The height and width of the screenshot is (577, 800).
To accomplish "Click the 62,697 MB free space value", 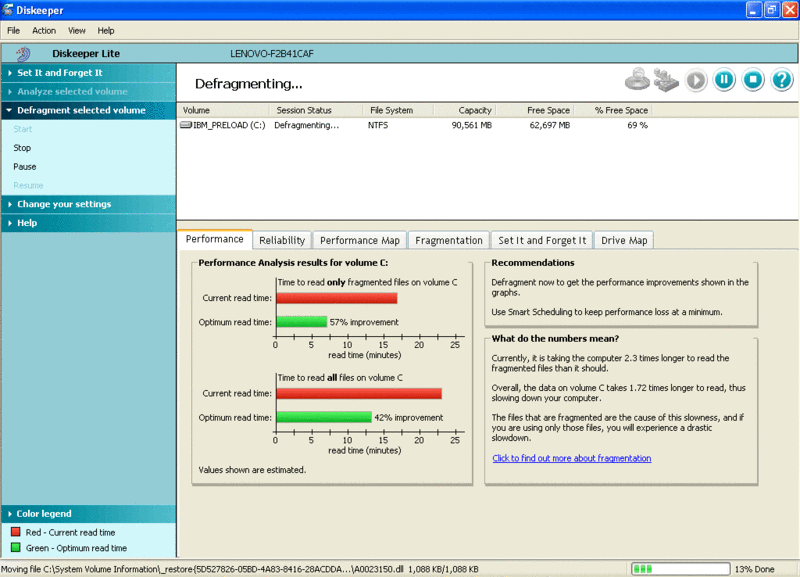I will pos(549,125).
